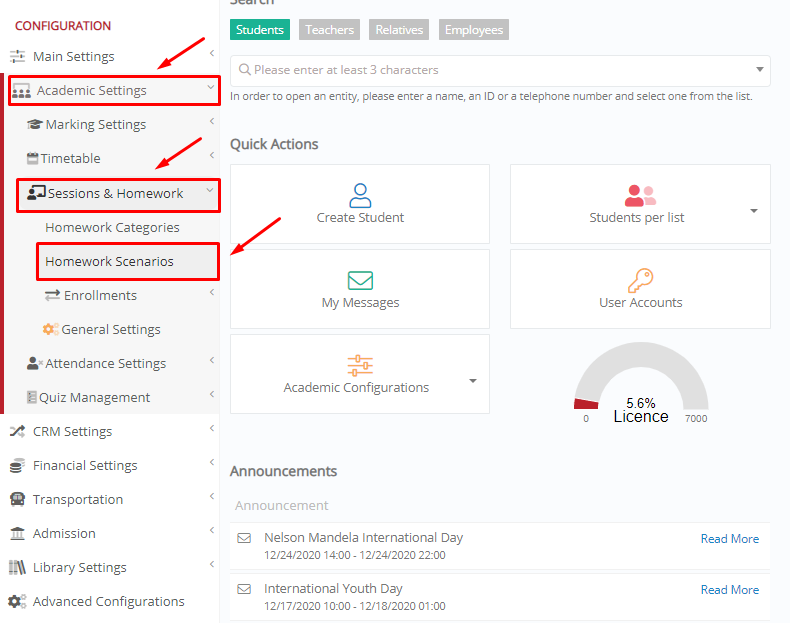Click the Admission building icon
The image size is (790, 623).
17,533
